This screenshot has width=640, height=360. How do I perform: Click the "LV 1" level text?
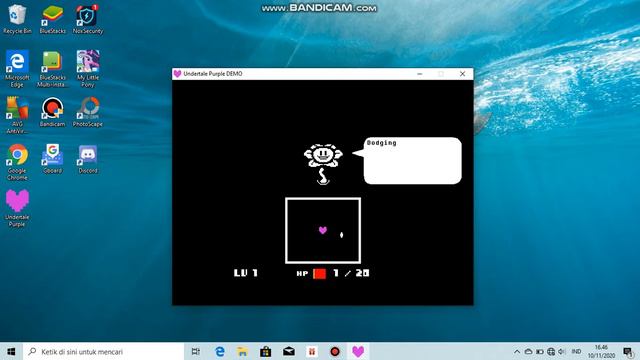coord(246,273)
